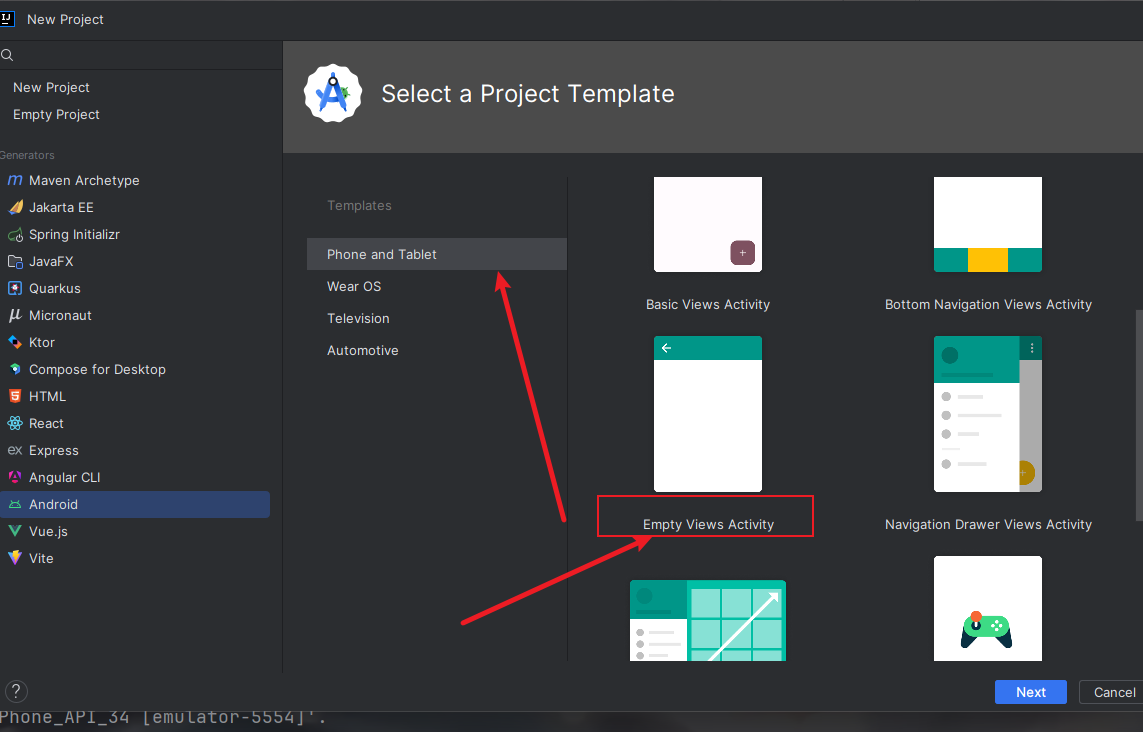Choose the Compose for Desktop generator
This screenshot has height=732, width=1143.
(x=135, y=369)
